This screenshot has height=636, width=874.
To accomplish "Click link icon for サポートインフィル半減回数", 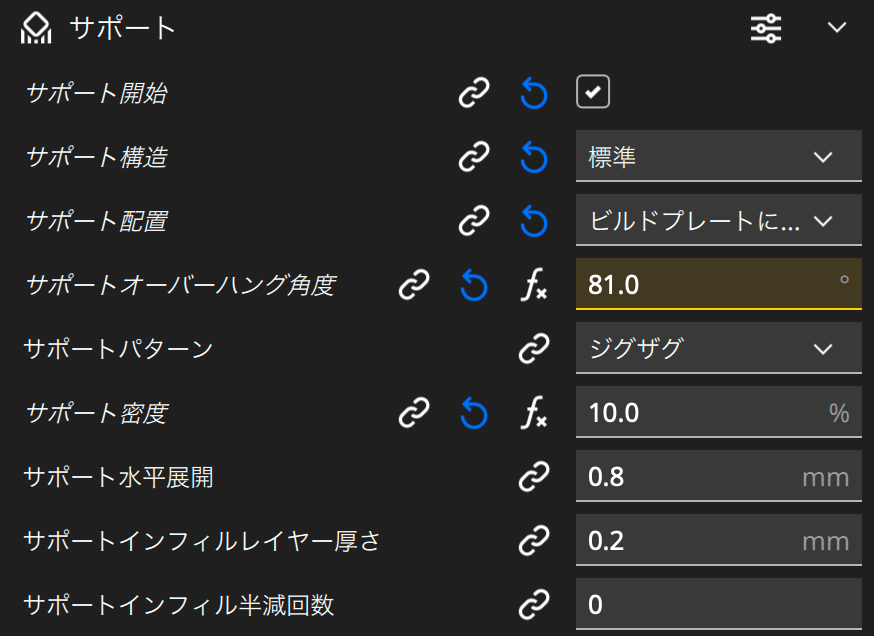I will click(x=534, y=605).
